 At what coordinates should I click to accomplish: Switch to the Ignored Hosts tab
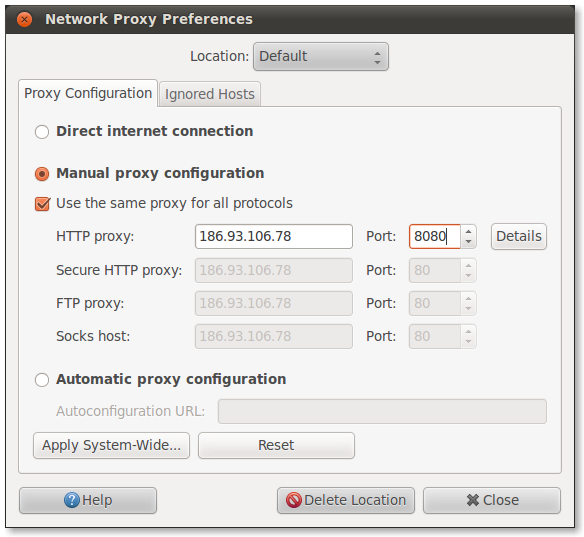click(210, 94)
